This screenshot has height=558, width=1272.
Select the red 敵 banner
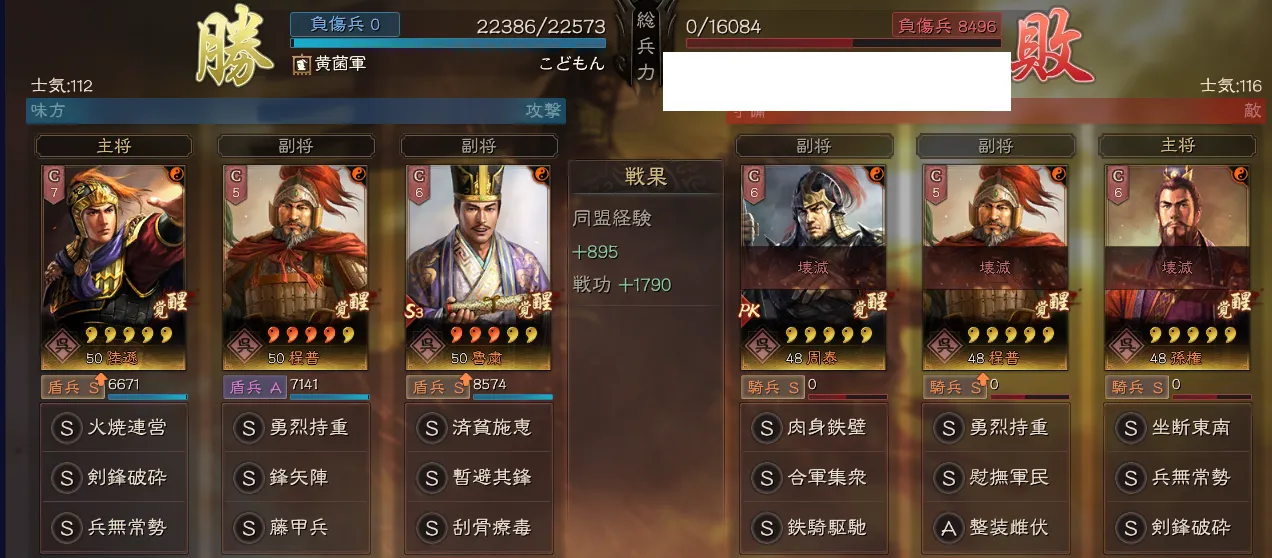996,111
